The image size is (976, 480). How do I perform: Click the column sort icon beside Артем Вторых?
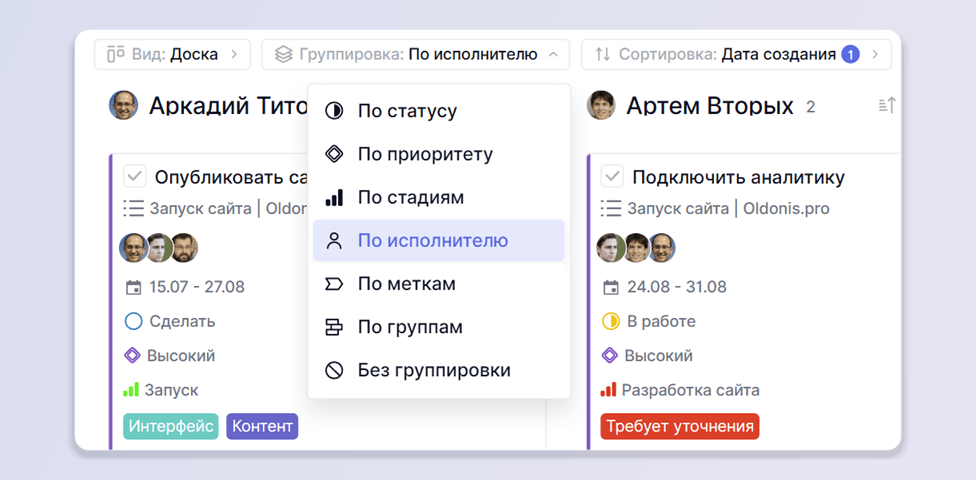886,106
